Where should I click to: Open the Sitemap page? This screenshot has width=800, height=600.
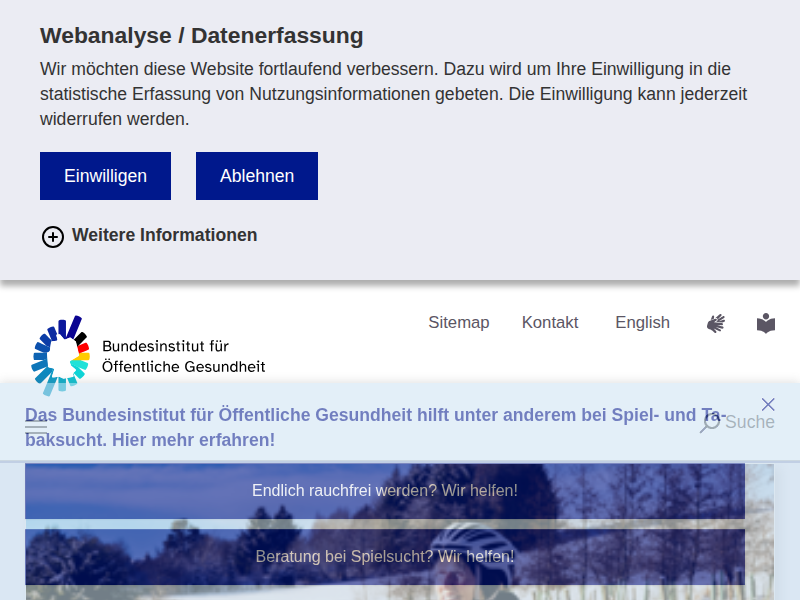coord(459,322)
